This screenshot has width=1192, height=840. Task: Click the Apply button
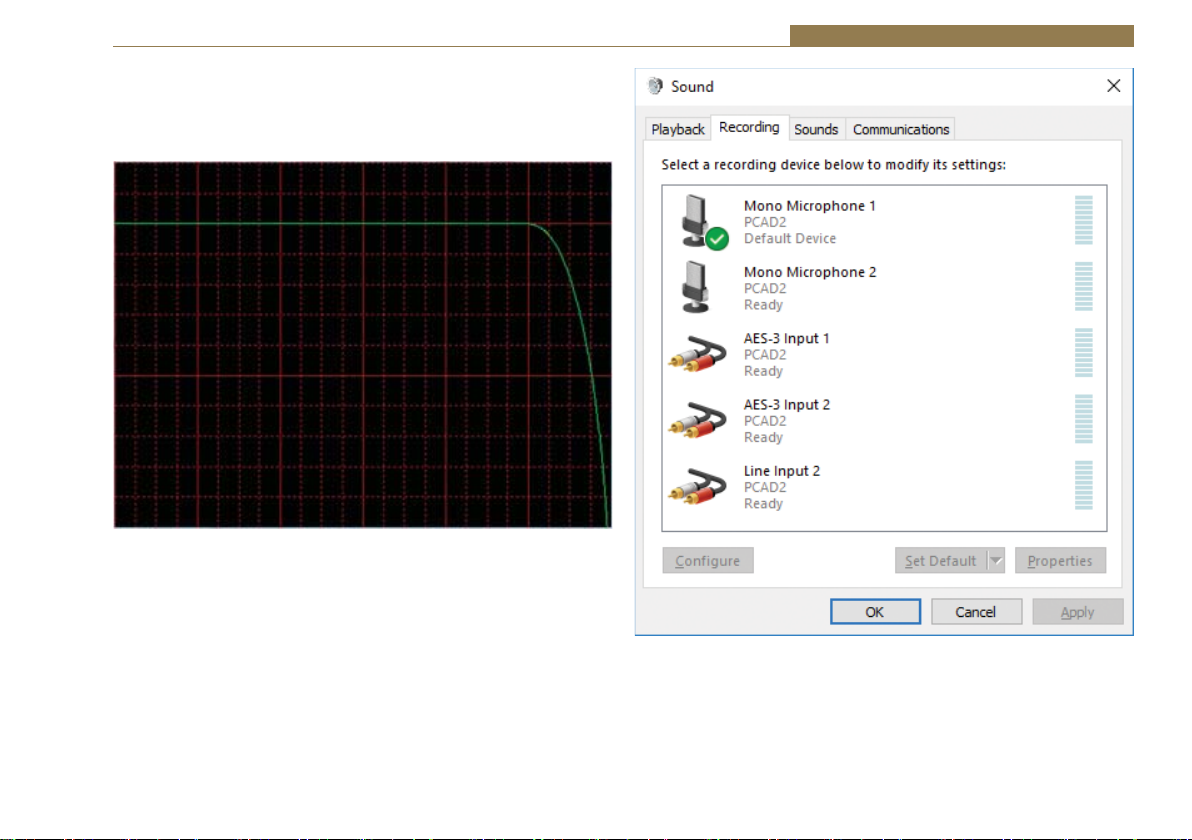tap(1077, 611)
